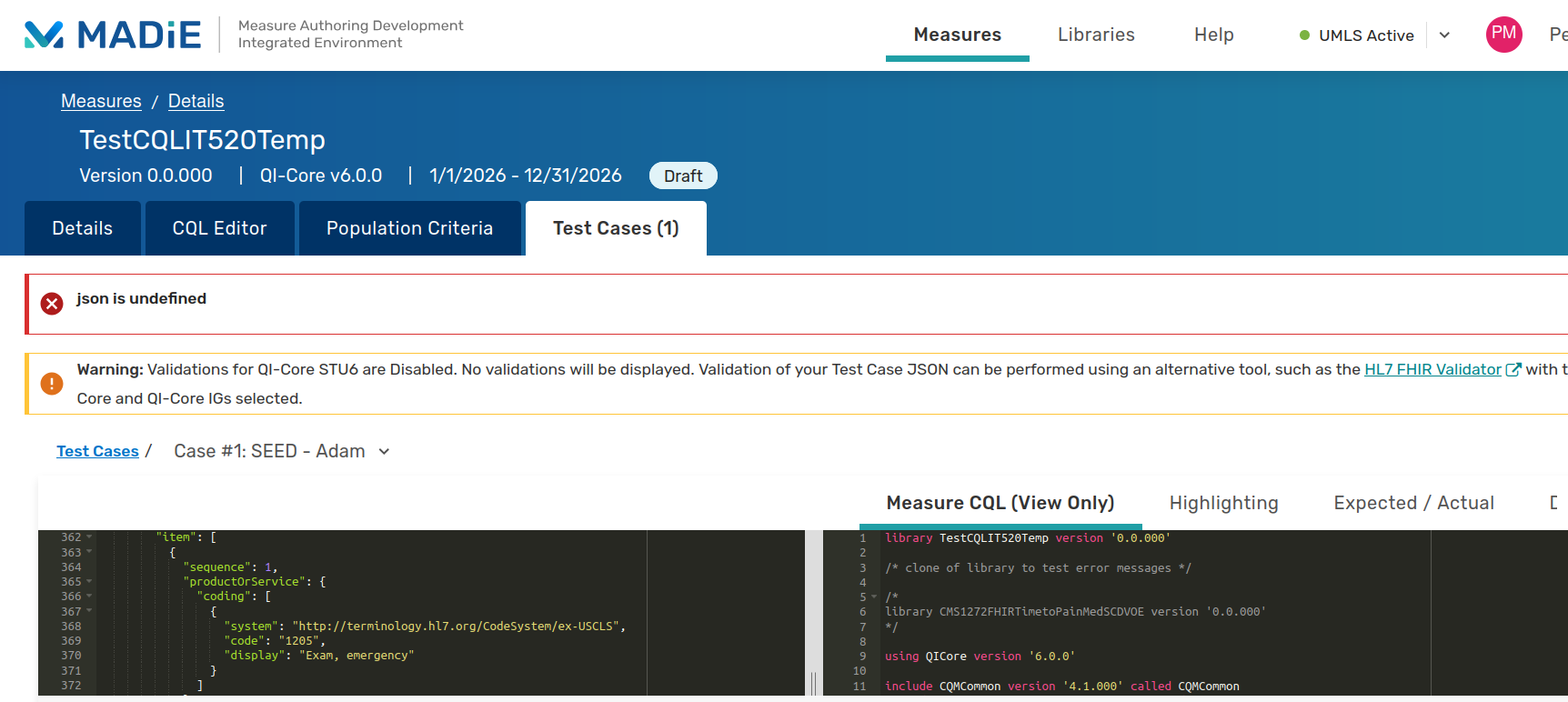The image size is (1568, 702).
Task: Click the MADiE logo
Action: click(113, 35)
